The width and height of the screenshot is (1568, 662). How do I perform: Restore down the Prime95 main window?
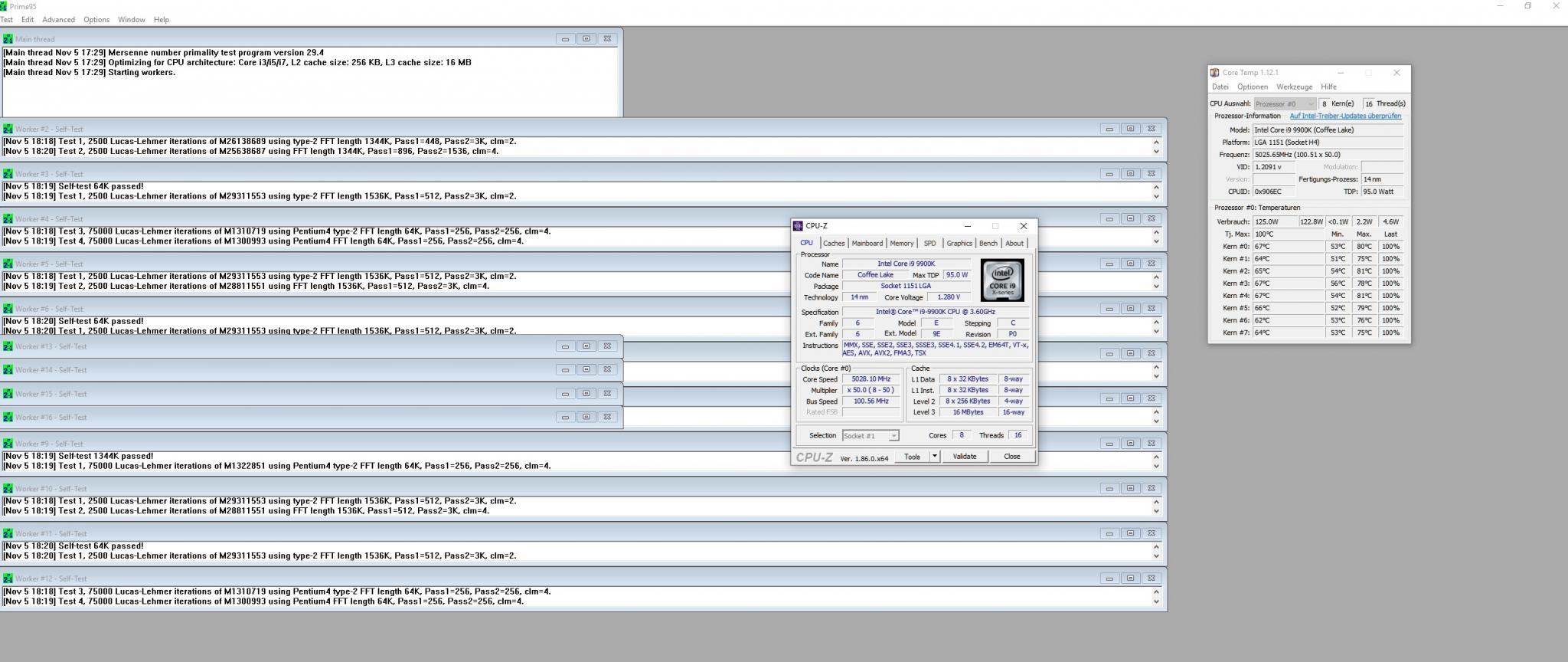pyautogui.click(x=1527, y=6)
